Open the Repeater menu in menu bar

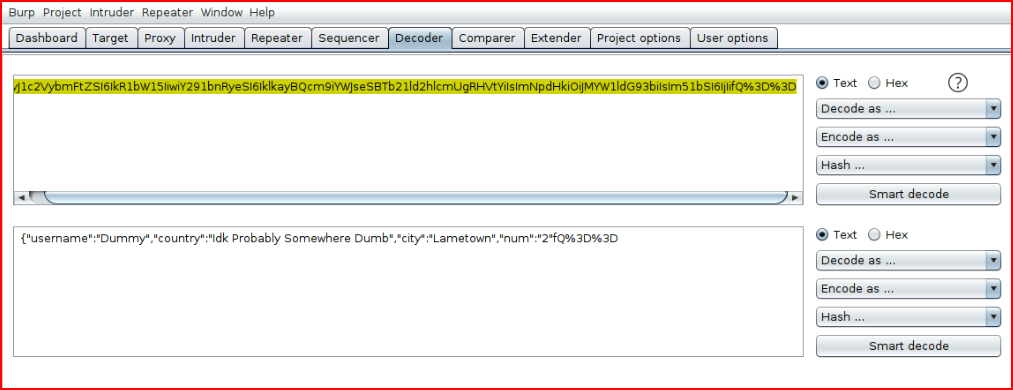pyautogui.click(x=167, y=12)
